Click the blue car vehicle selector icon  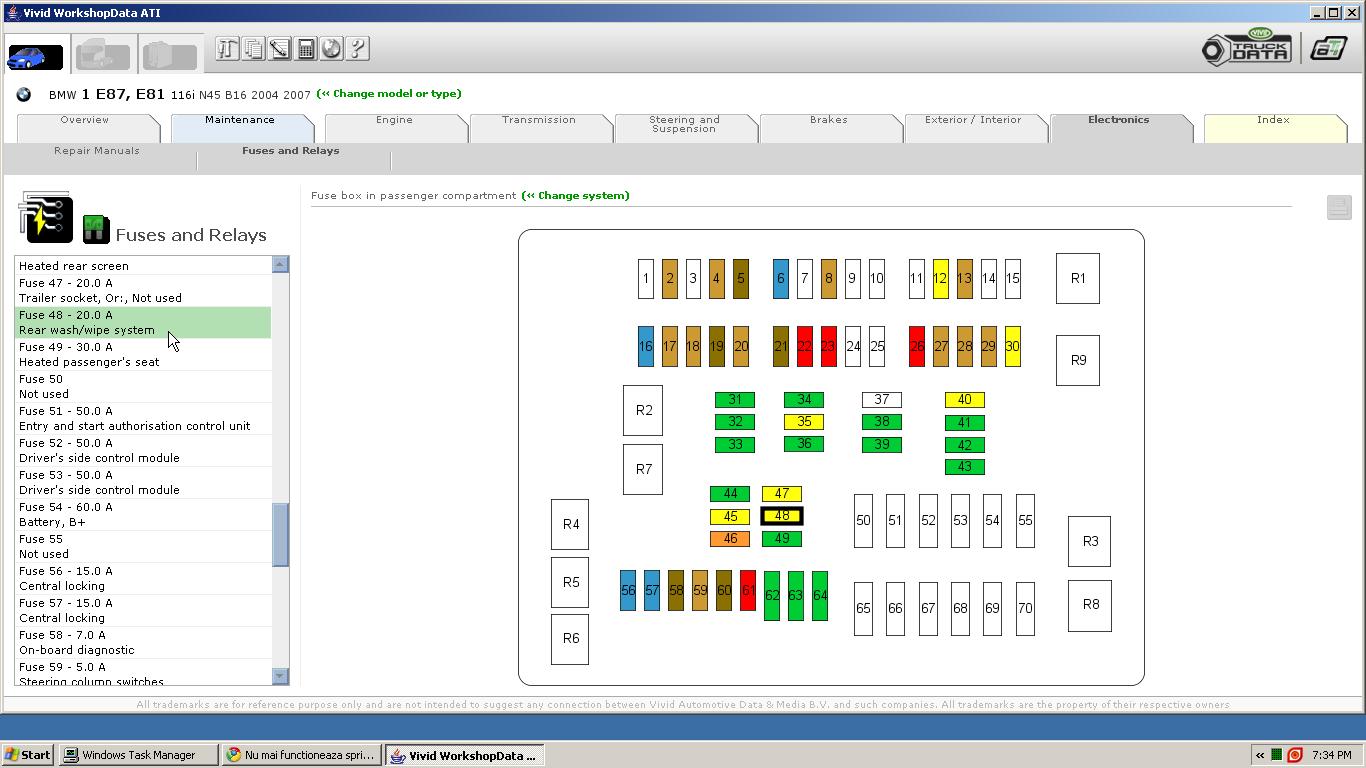[x=34, y=57]
